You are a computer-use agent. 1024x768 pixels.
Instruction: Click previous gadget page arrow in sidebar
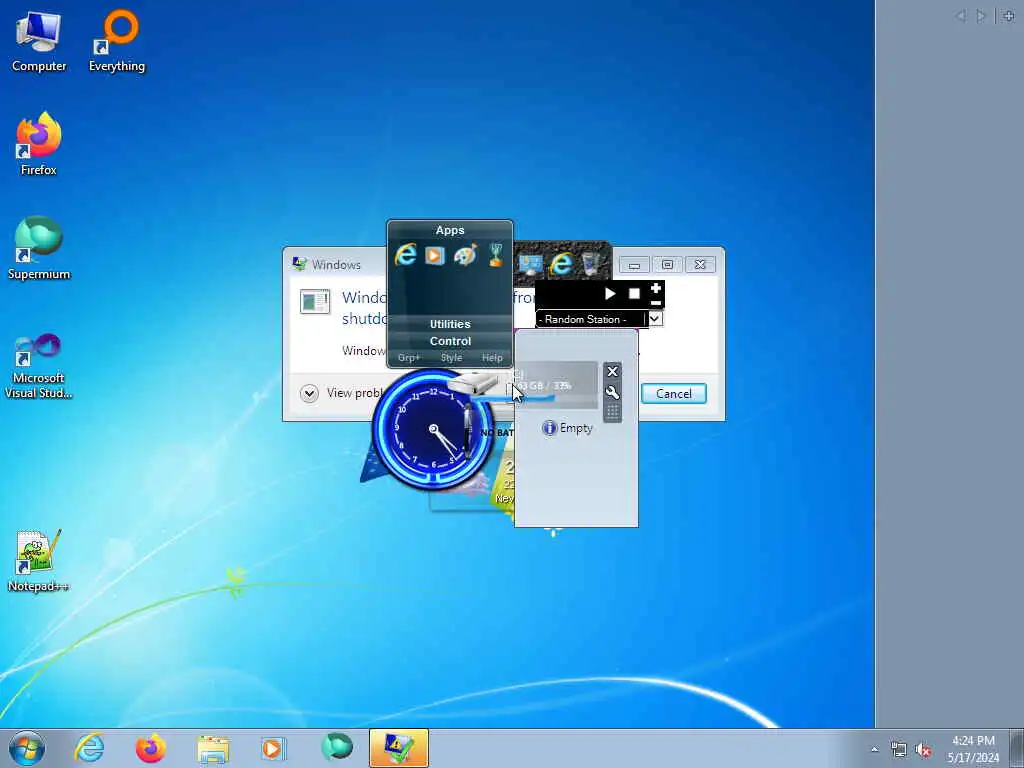click(961, 16)
